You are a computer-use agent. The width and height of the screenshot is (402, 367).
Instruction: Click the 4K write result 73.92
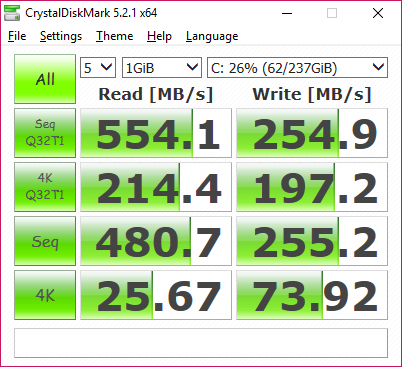point(312,295)
